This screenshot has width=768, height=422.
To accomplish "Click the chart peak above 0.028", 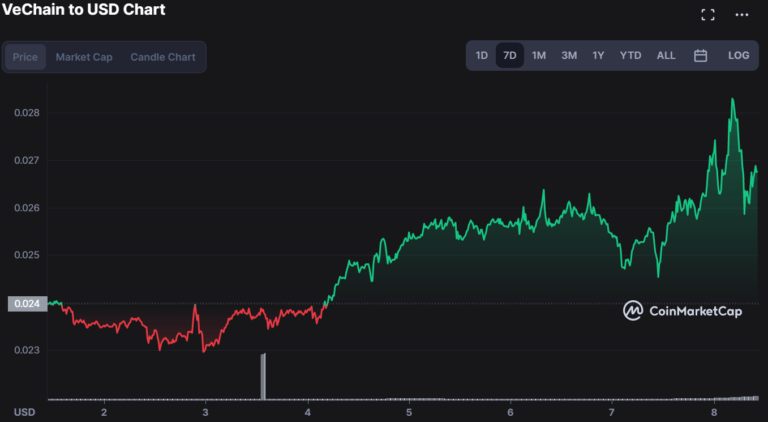I will [x=732, y=100].
